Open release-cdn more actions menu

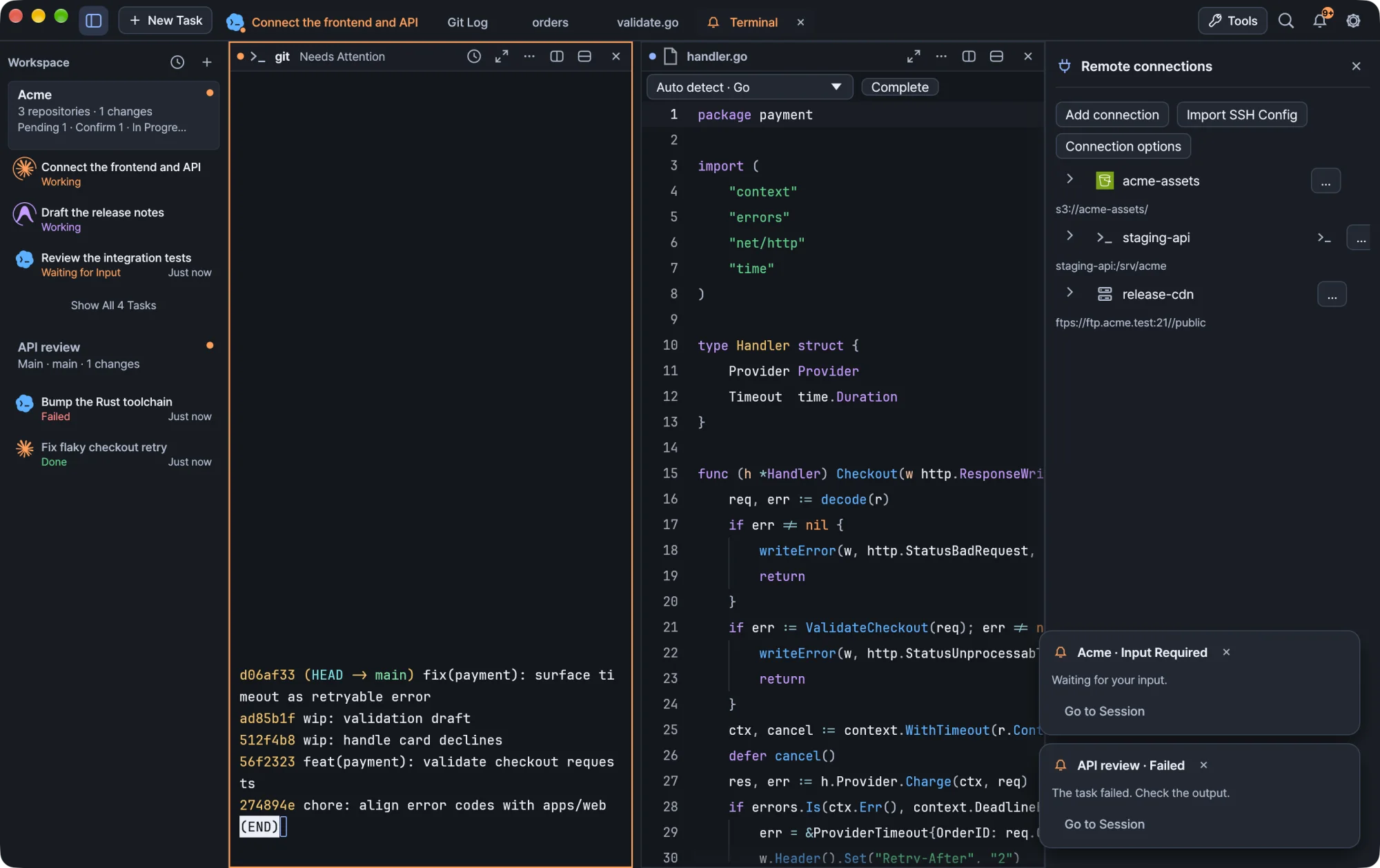pyautogui.click(x=1332, y=294)
